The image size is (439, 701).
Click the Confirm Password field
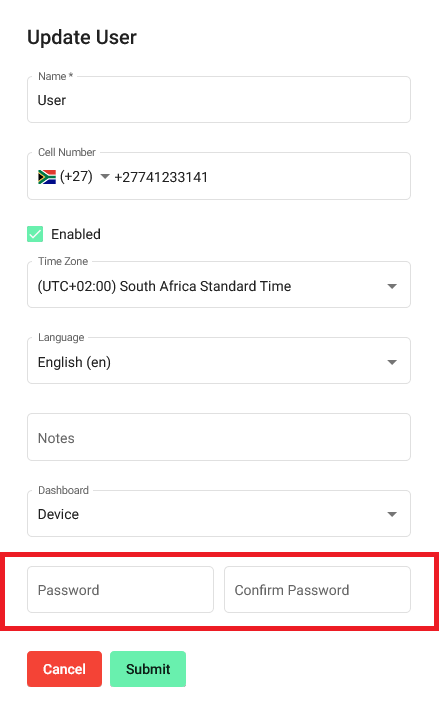[317, 590]
